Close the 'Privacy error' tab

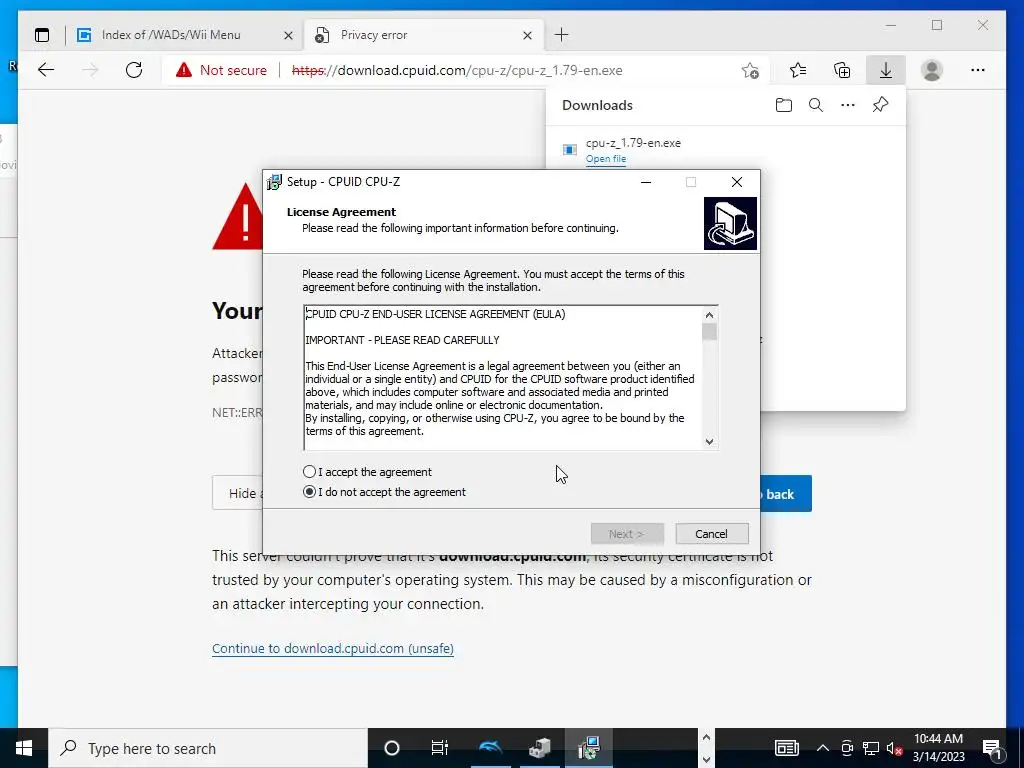coord(528,35)
